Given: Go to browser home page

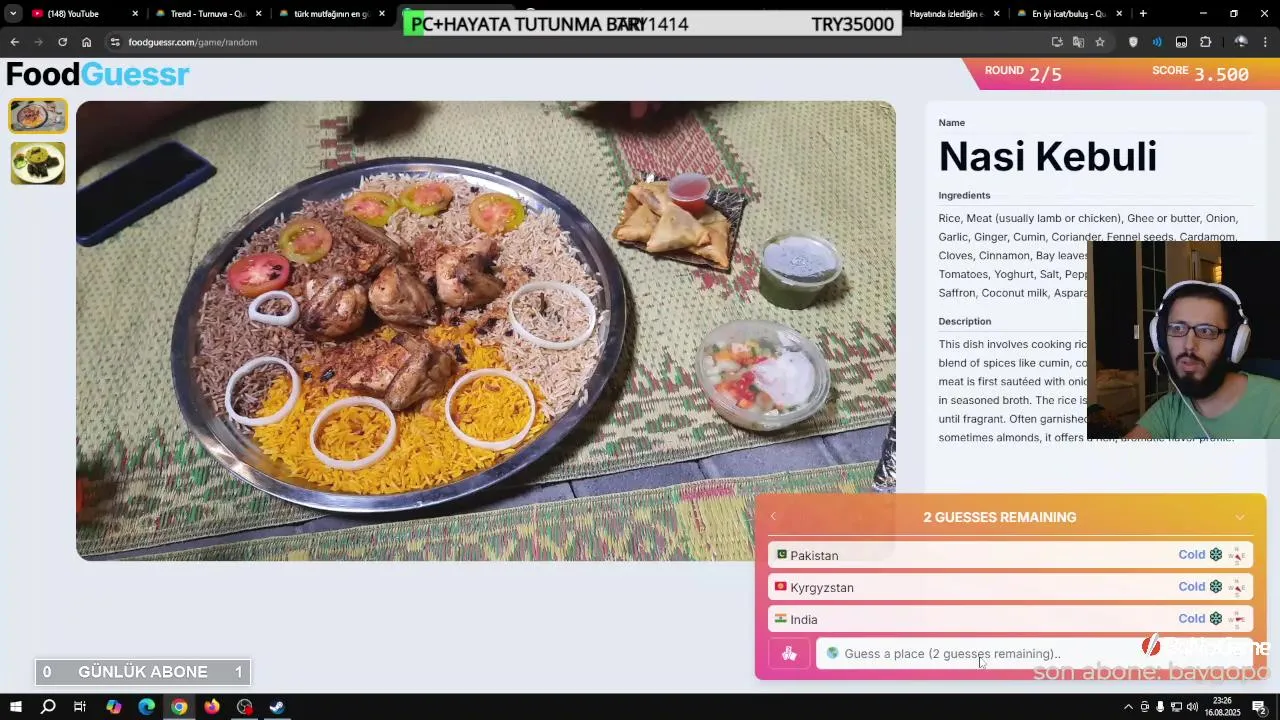Looking at the screenshot, I should 86,42.
